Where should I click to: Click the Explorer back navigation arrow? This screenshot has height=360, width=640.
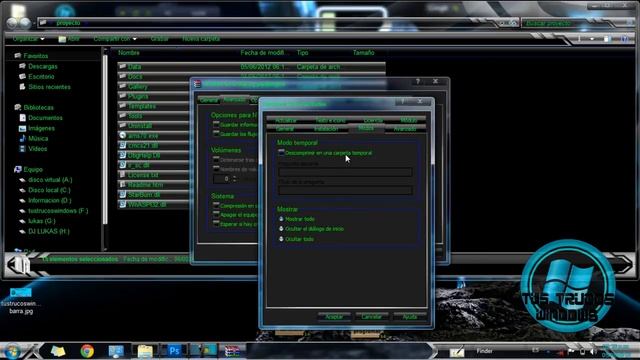[12, 23]
